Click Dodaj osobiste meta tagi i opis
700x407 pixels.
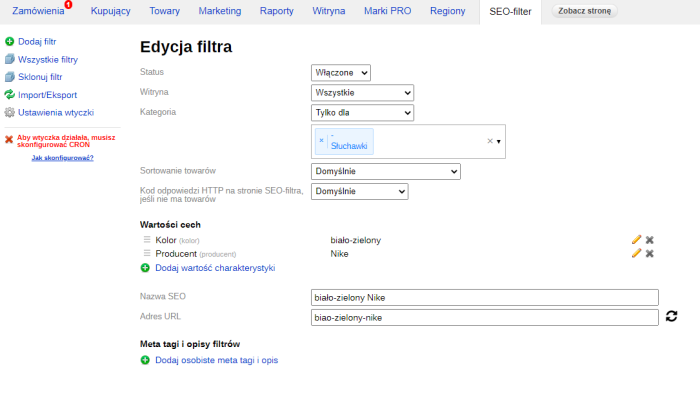(x=217, y=360)
